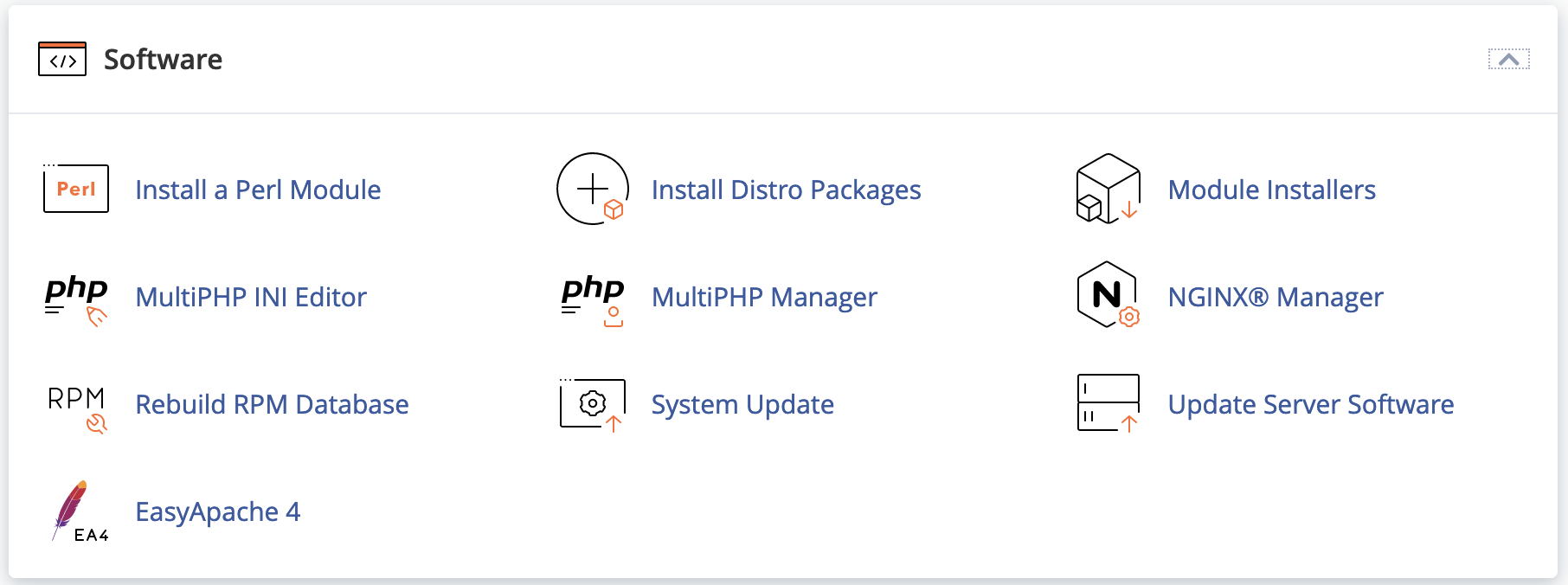Click the Perl module icon

(76, 189)
